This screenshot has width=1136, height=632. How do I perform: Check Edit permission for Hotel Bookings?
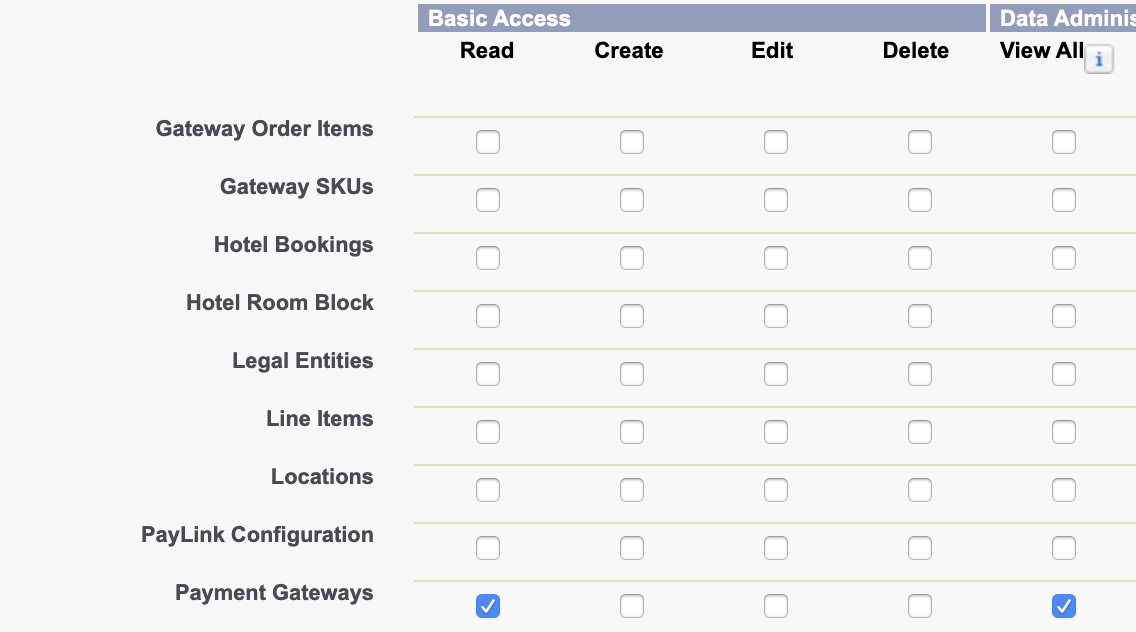[776, 258]
